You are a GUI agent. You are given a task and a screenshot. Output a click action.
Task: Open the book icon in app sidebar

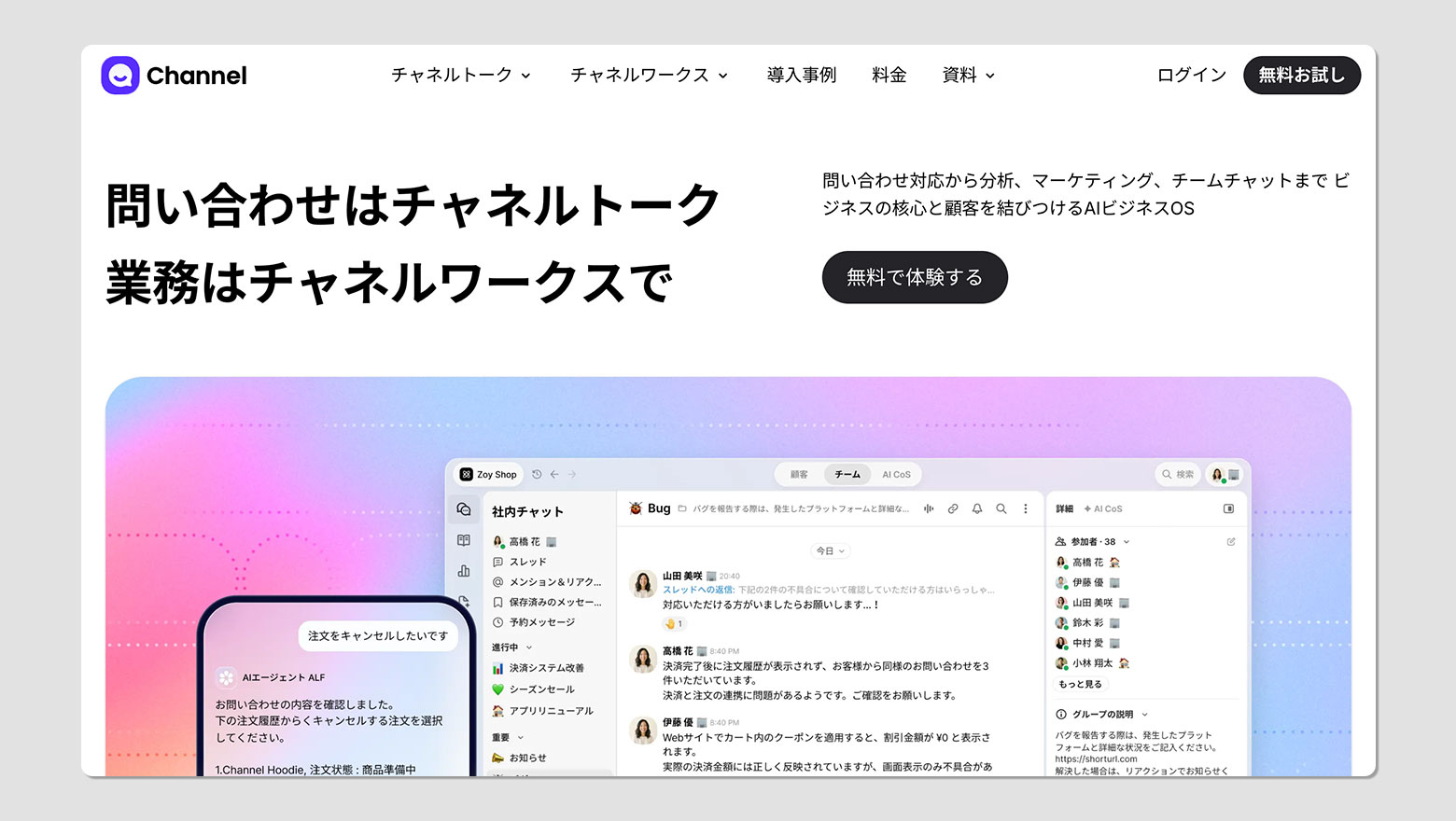(x=464, y=540)
